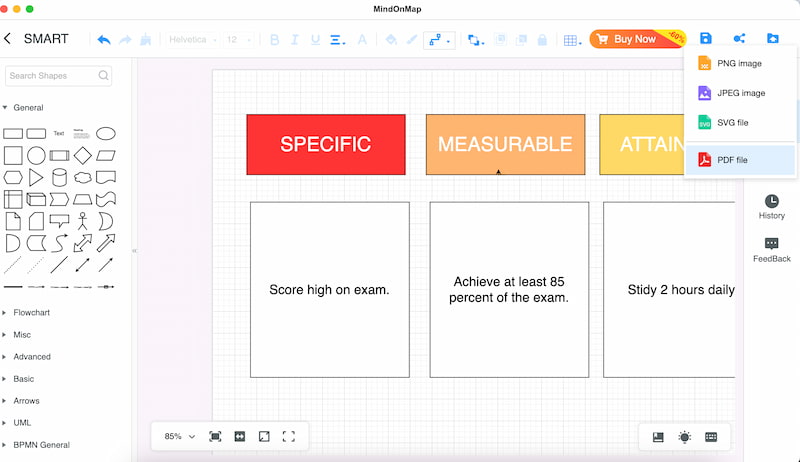Open the 85% zoom dropdown
The height and width of the screenshot is (462, 800).
pyautogui.click(x=180, y=437)
